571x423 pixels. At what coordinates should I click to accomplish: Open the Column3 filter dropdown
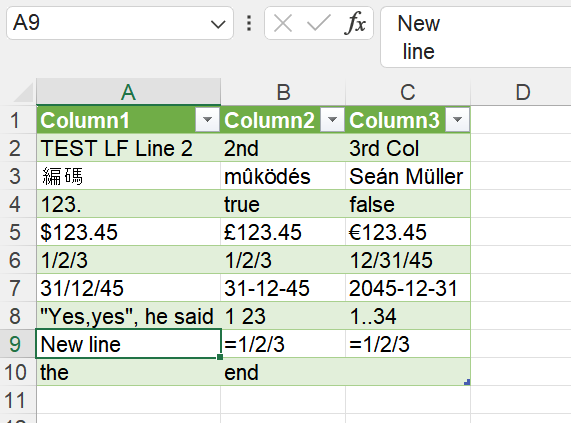click(457, 119)
